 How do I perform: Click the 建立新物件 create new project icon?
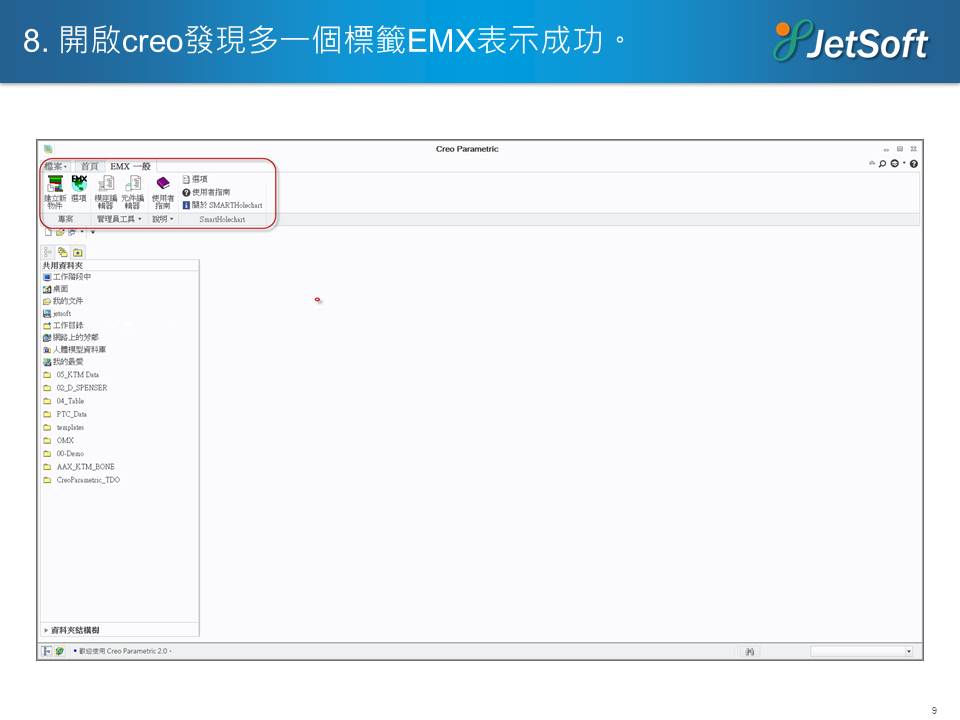55,190
